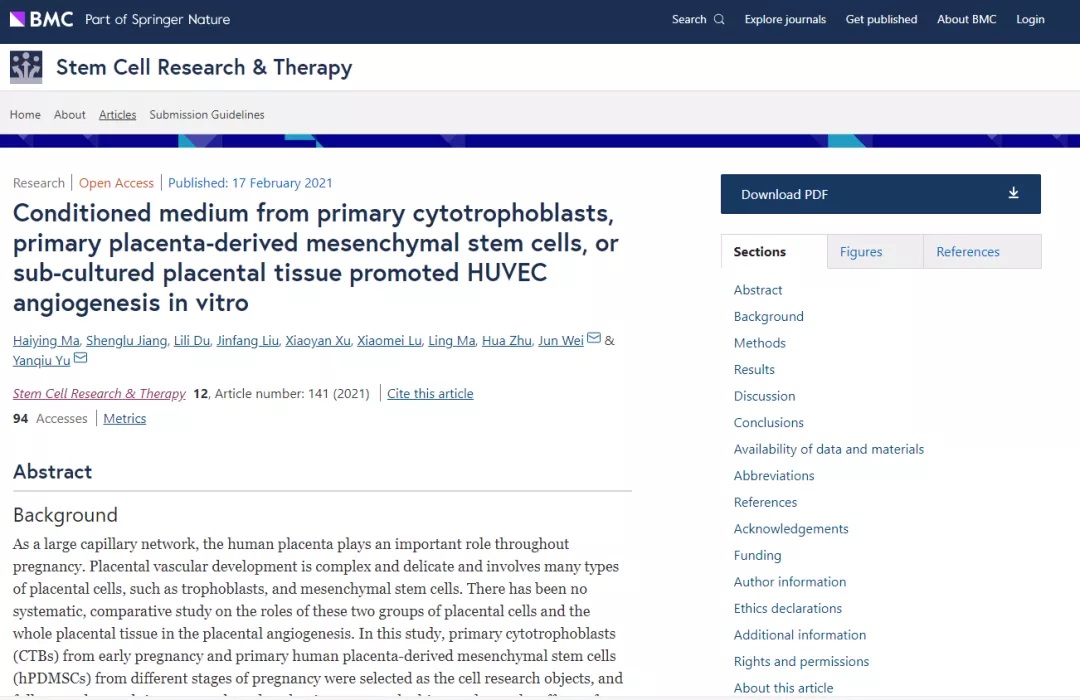Switch to the Figures tab
The width and height of the screenshot is (1080, 700).
pyautogui.click(x=860, y=252)
